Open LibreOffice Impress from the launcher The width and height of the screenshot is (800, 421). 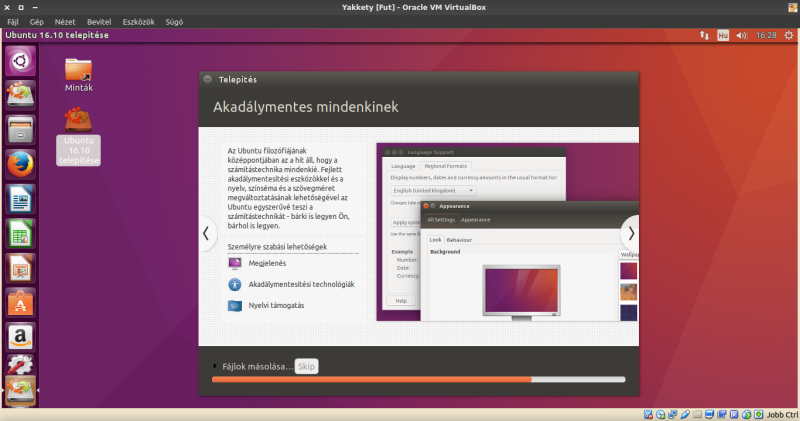pyautogui.click(x=21, y=267)
